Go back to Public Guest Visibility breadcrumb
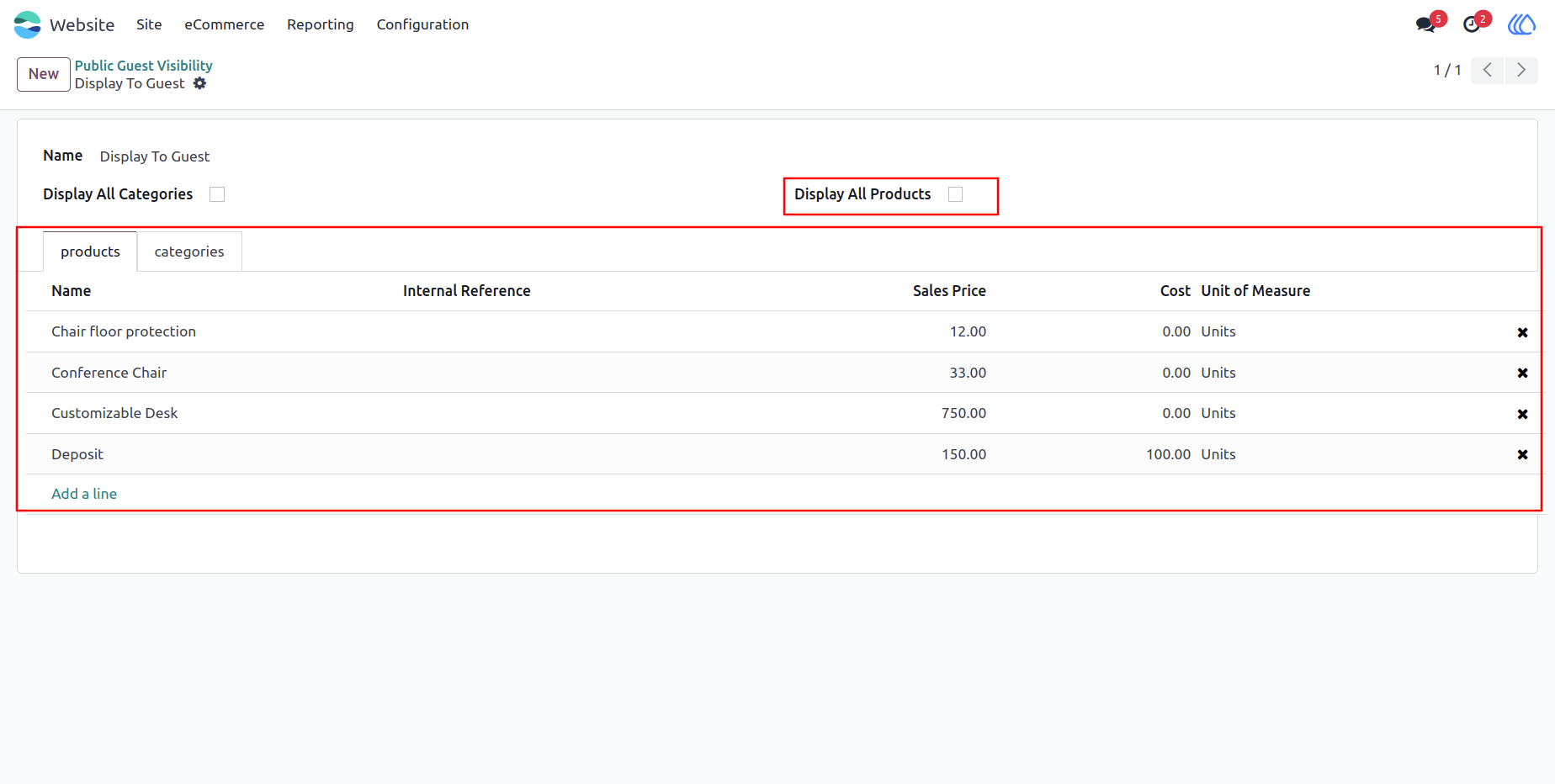Viewport: 1555px width, 784px height. 144,66
